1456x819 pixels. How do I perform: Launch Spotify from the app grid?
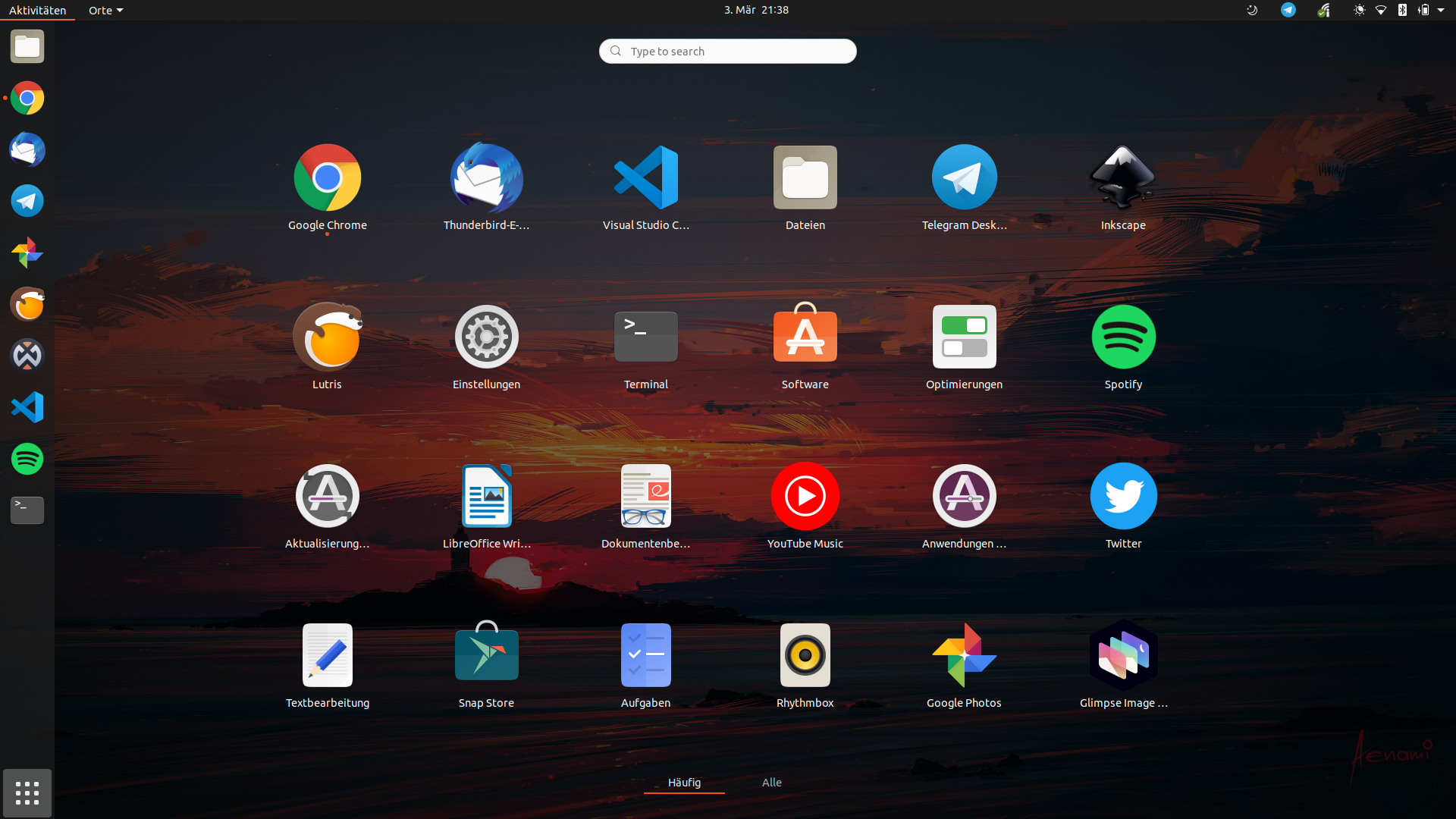pos(1124,337)
